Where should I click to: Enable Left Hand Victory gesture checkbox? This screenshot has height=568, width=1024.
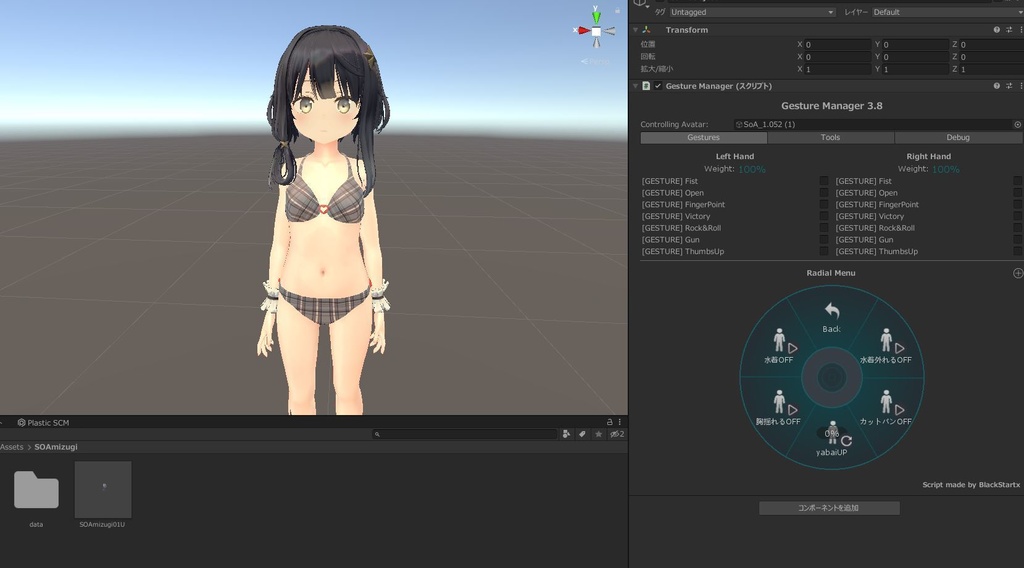click(x=824, y=216)
